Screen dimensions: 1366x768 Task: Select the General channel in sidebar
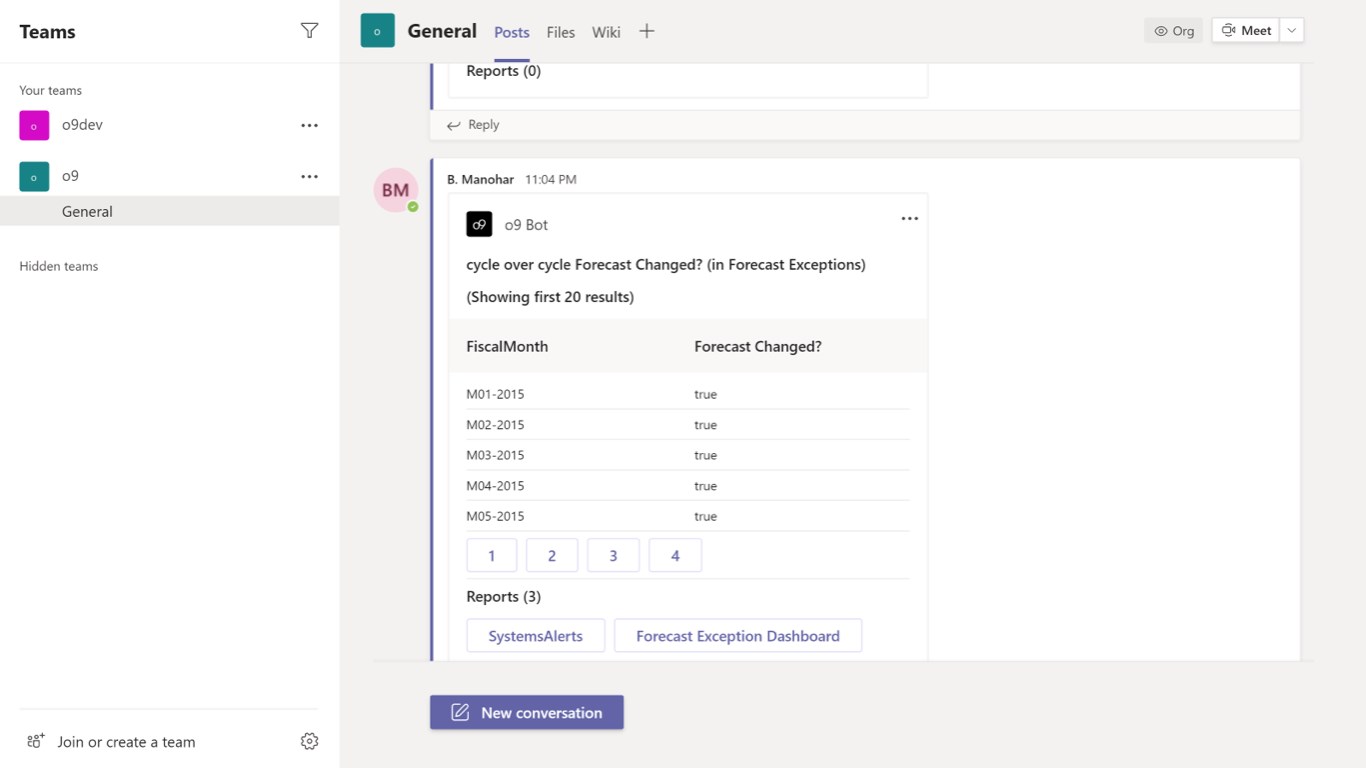point(87,211)
